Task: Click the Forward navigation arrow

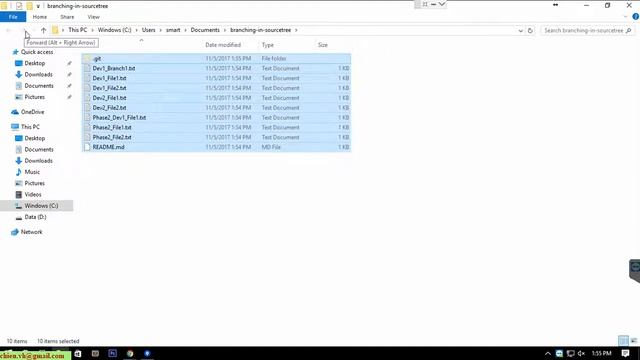Action: tap(24, 30)
